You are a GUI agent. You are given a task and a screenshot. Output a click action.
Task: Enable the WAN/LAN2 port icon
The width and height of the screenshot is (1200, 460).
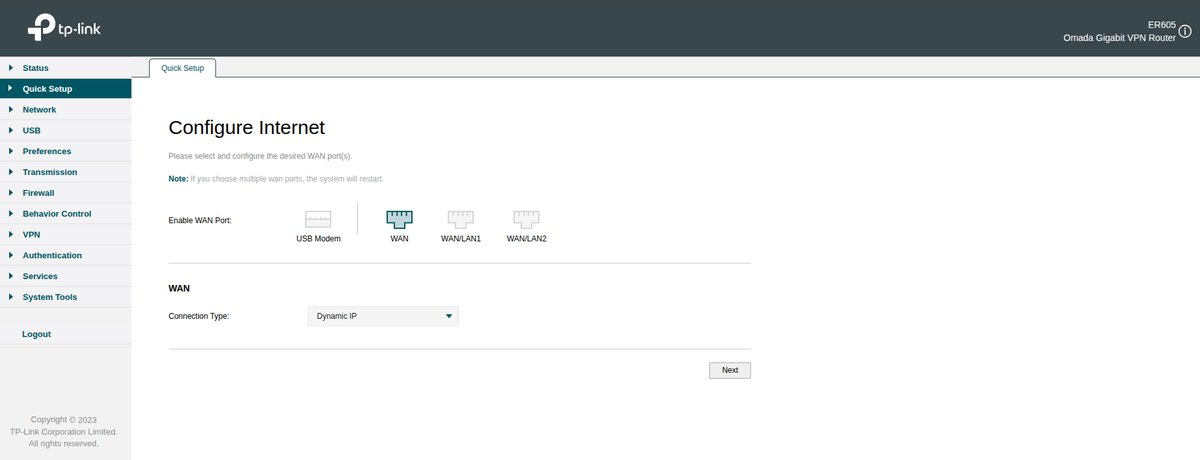tap(526, 219)
